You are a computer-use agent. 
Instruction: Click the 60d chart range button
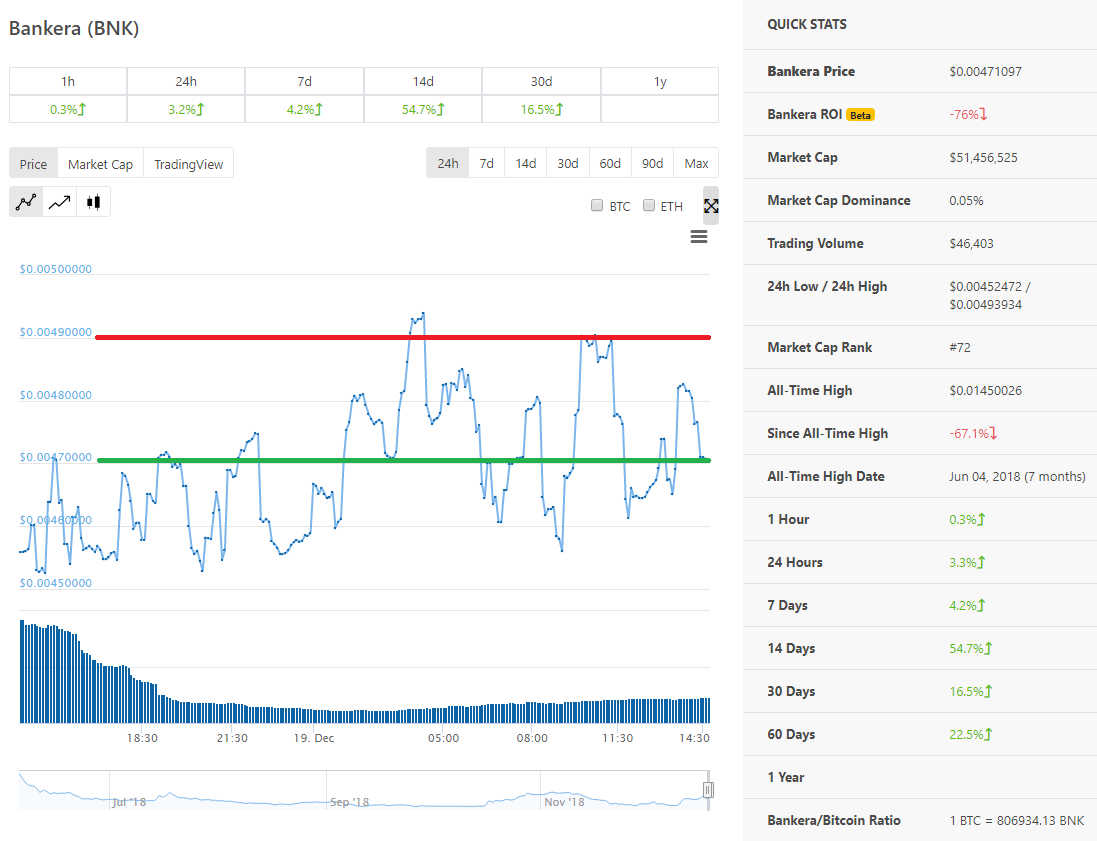coord(610,163)
